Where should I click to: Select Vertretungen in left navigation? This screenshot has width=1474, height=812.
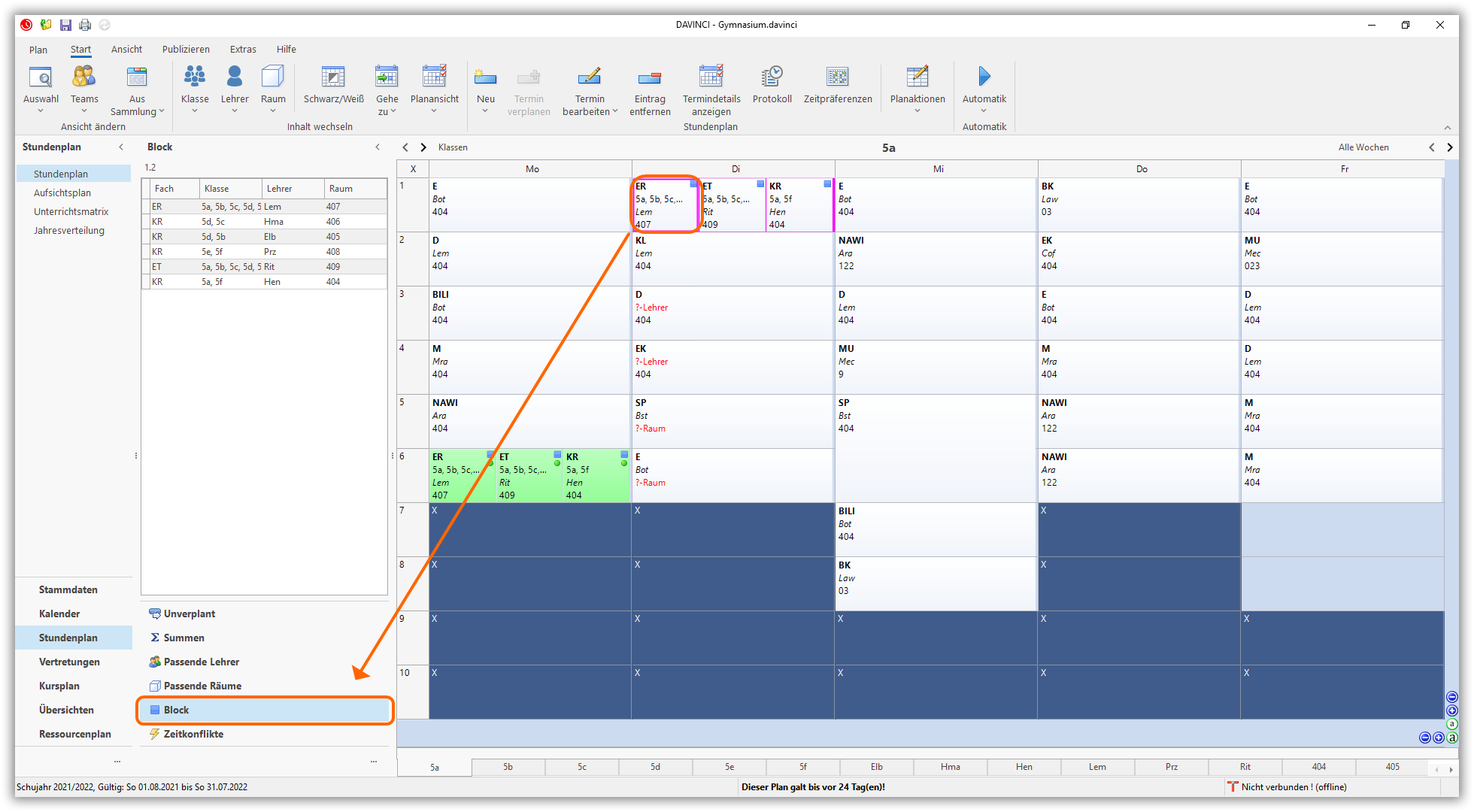[x=69, y=662]
